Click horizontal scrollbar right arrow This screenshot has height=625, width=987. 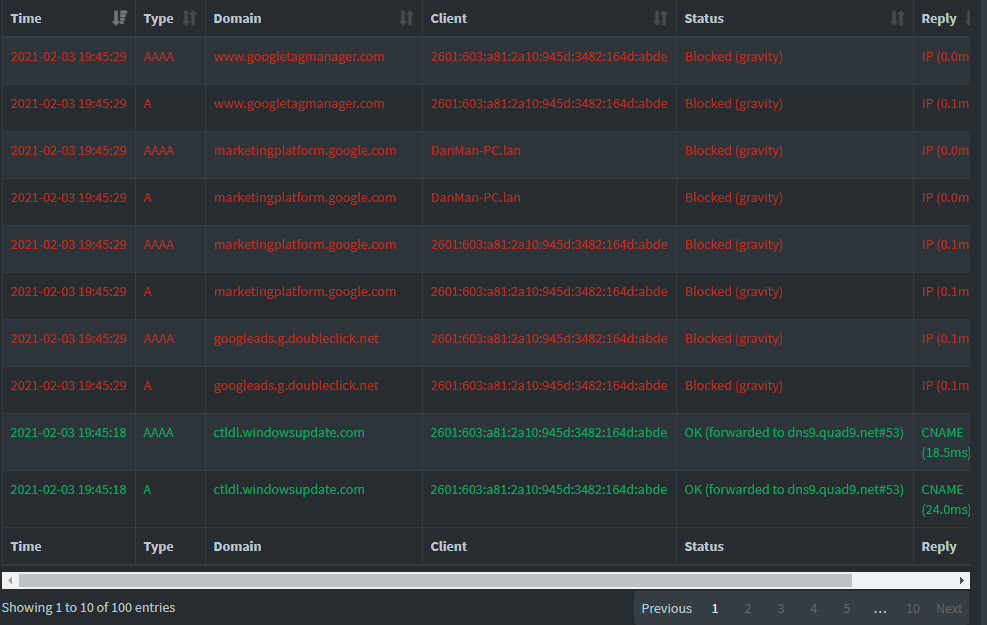pyautogui.click(x=962, y=580)
